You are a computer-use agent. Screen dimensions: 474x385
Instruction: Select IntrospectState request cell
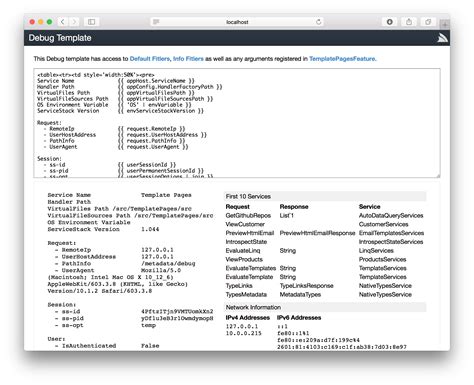point(246,242)
